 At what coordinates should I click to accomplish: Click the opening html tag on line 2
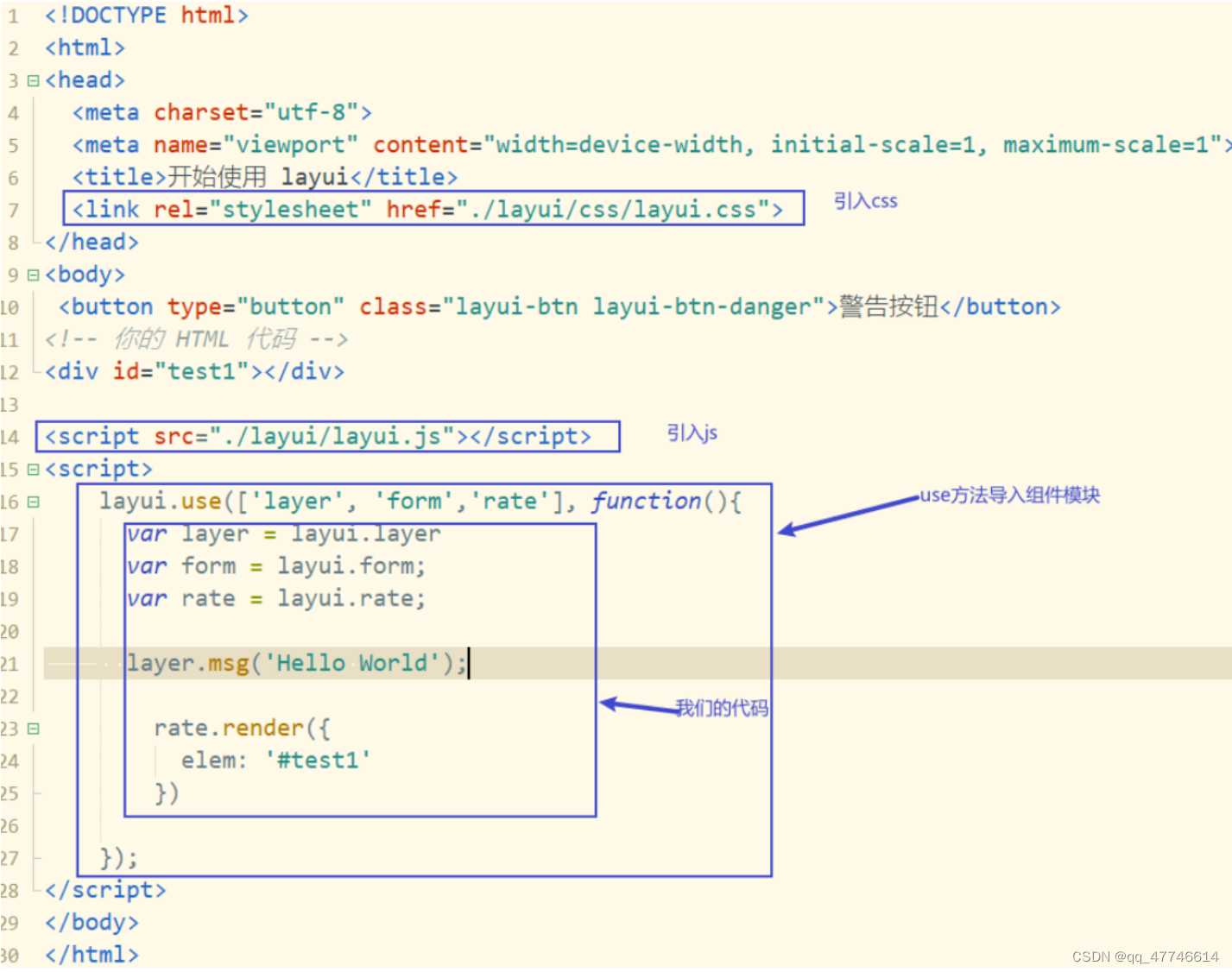[x=85, y=47]
